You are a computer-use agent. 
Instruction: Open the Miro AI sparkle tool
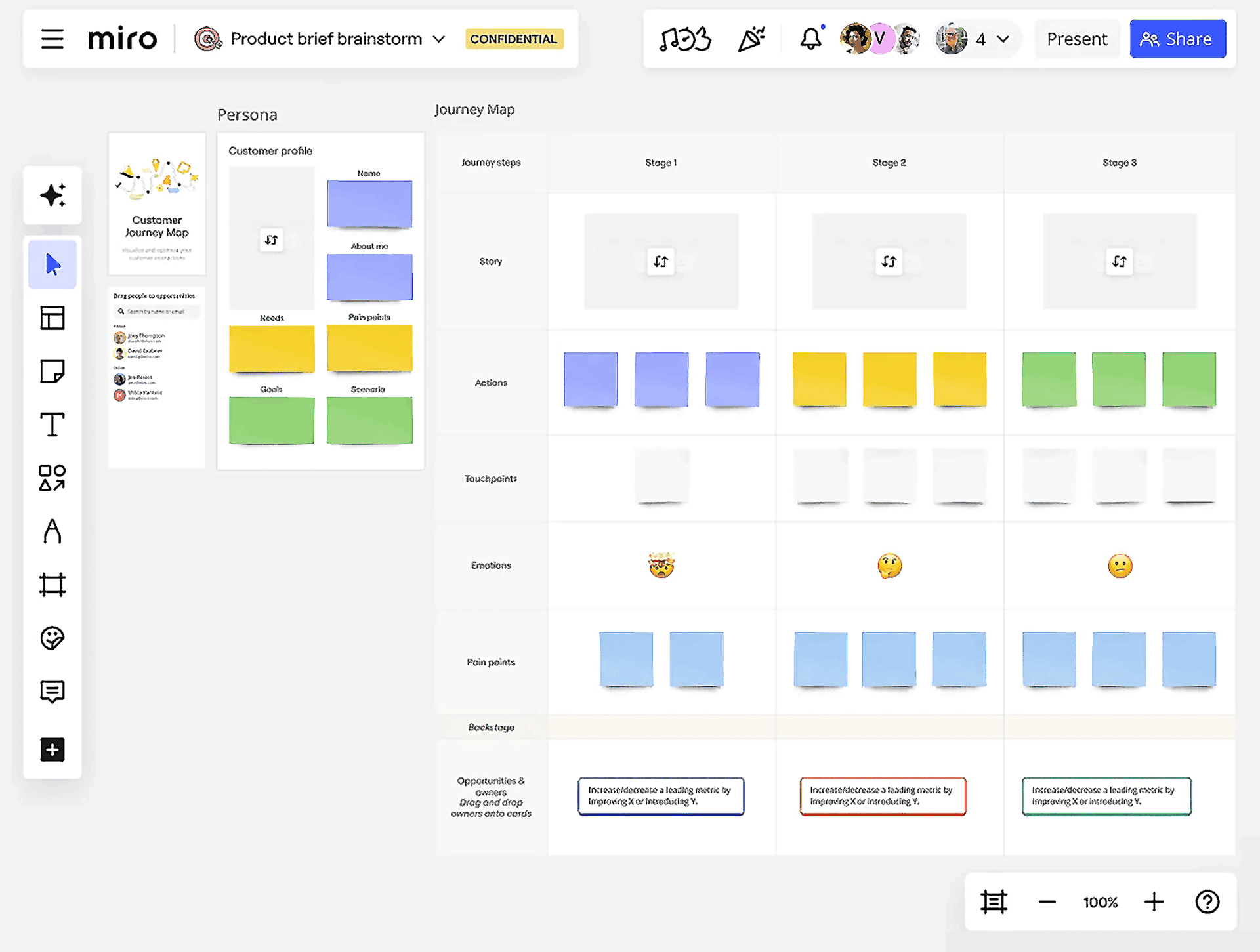click(52, 196)
